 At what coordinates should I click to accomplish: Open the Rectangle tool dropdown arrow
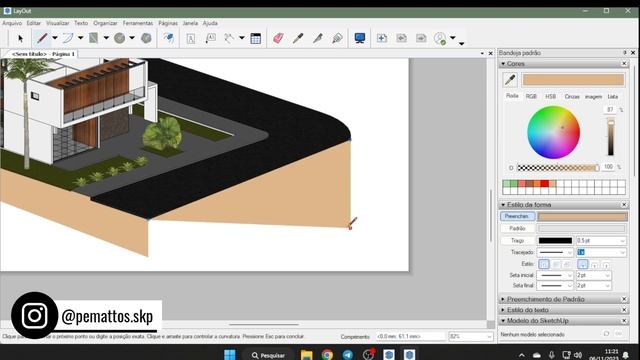[106, 38]
